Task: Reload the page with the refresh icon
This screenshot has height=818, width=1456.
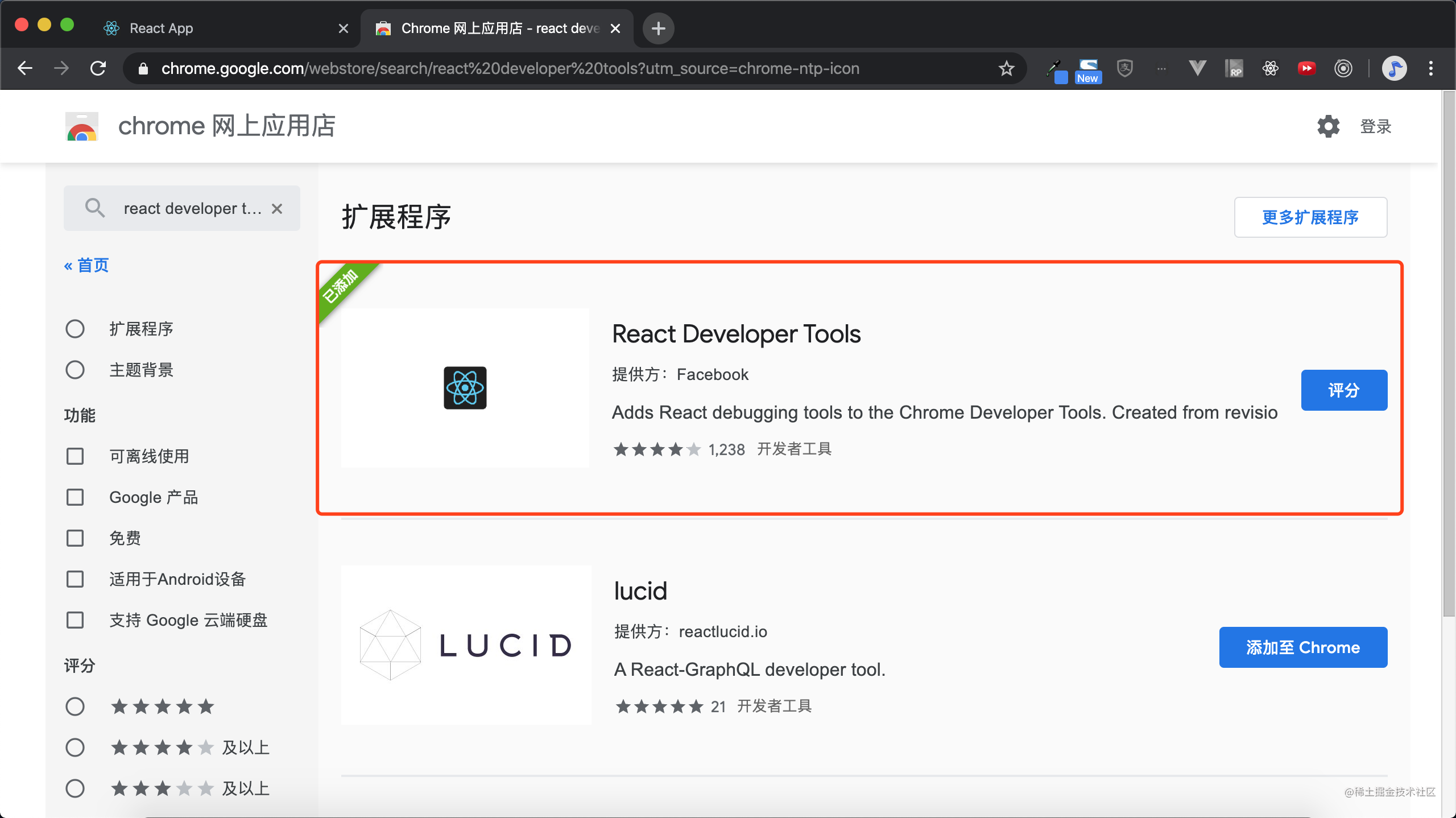Action: click(98, 68)
